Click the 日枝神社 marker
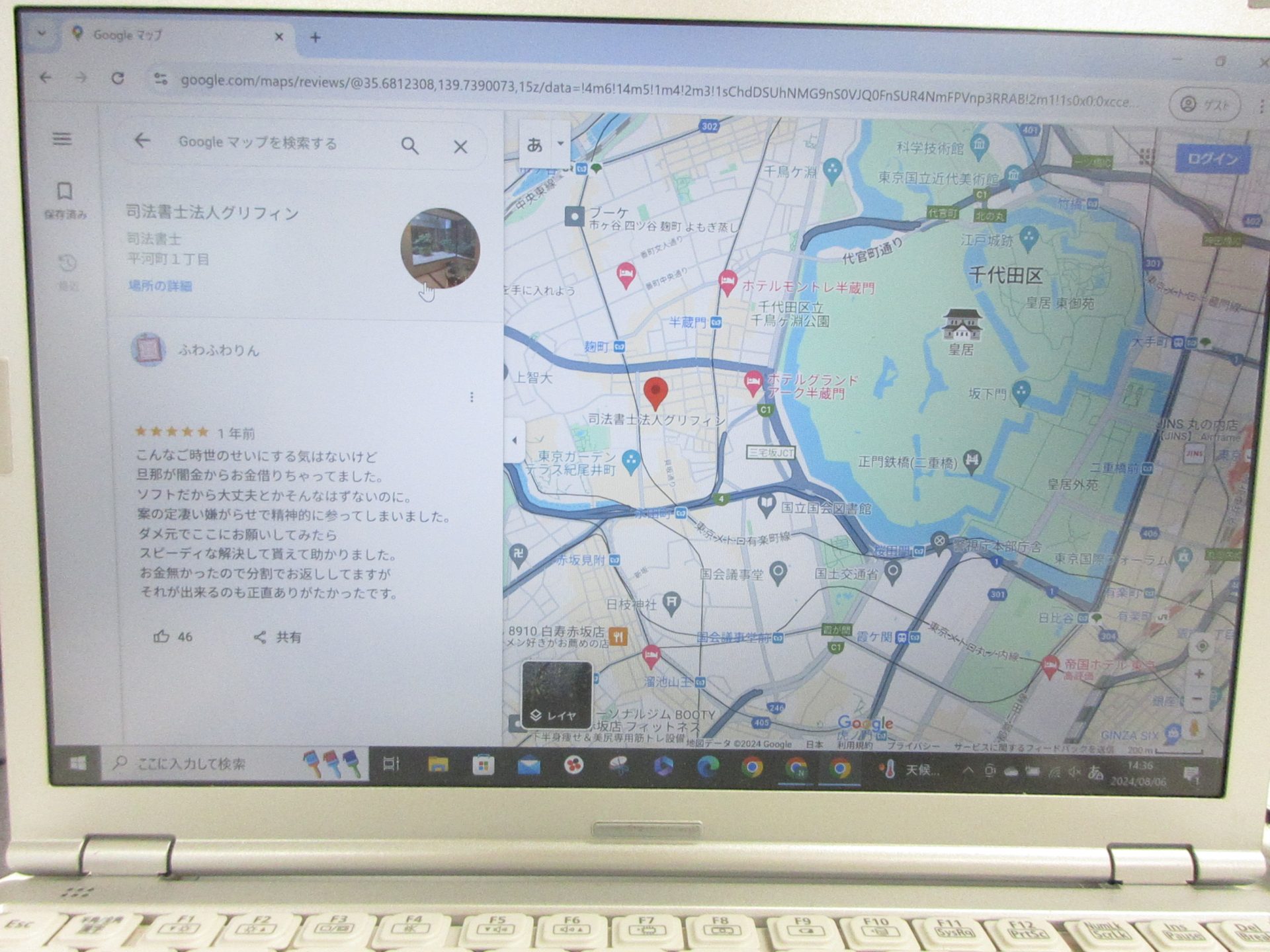 click(x=671, y=604)
